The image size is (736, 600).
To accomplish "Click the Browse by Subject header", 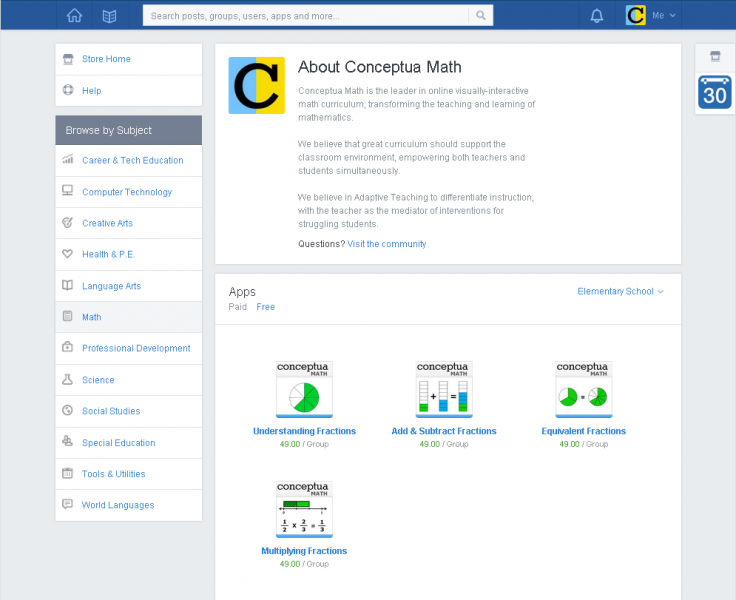I will click(x=129, y=130).
